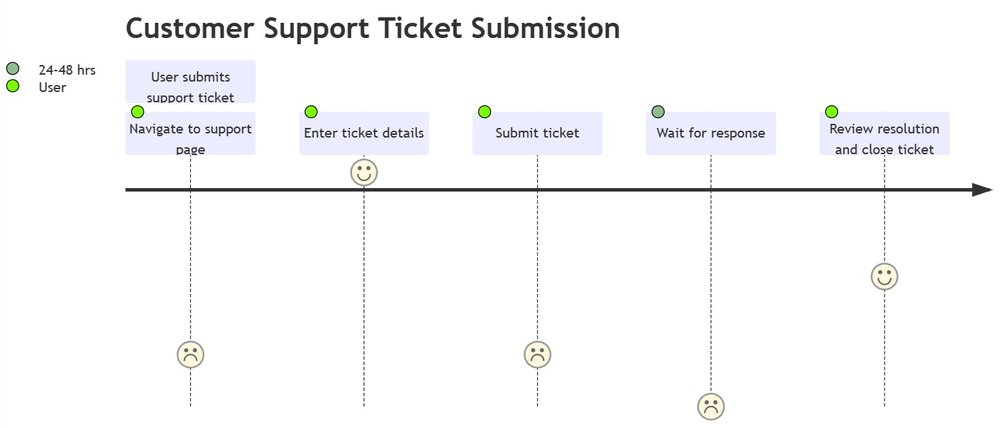Screen dimensions: 1000x428
Task: Click green actor dot on Navigate to support page
Action: 138,112
